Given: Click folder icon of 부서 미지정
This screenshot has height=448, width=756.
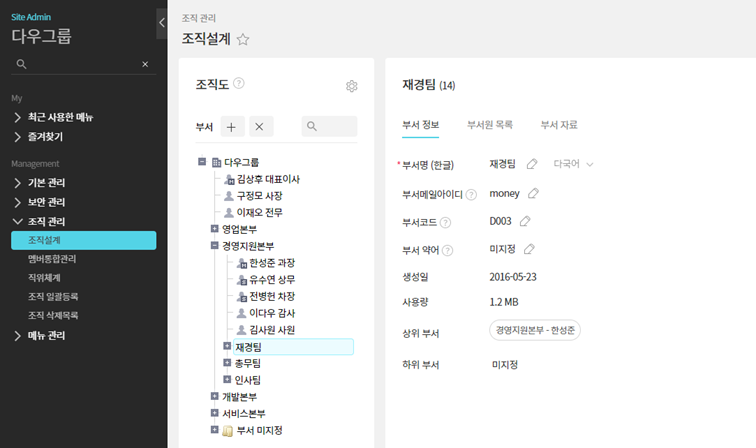Looking at the screenshot, I should click(x=228, y=431).
